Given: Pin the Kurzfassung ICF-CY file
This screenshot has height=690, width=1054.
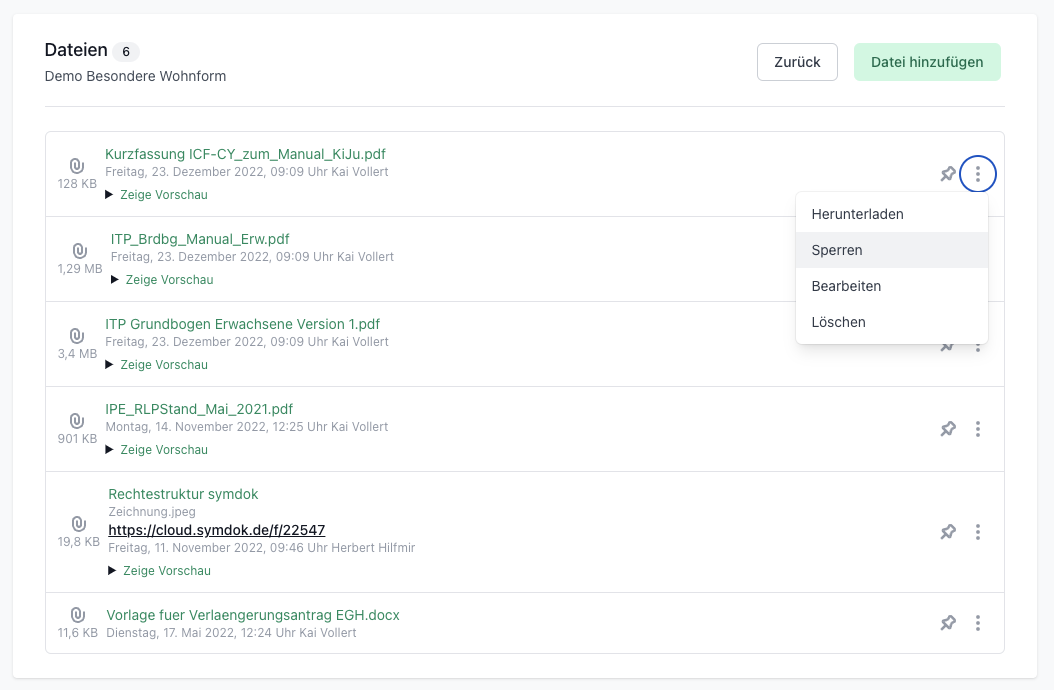Looking at the screenshot, I should pyautogui.click(x=948, y=174).
